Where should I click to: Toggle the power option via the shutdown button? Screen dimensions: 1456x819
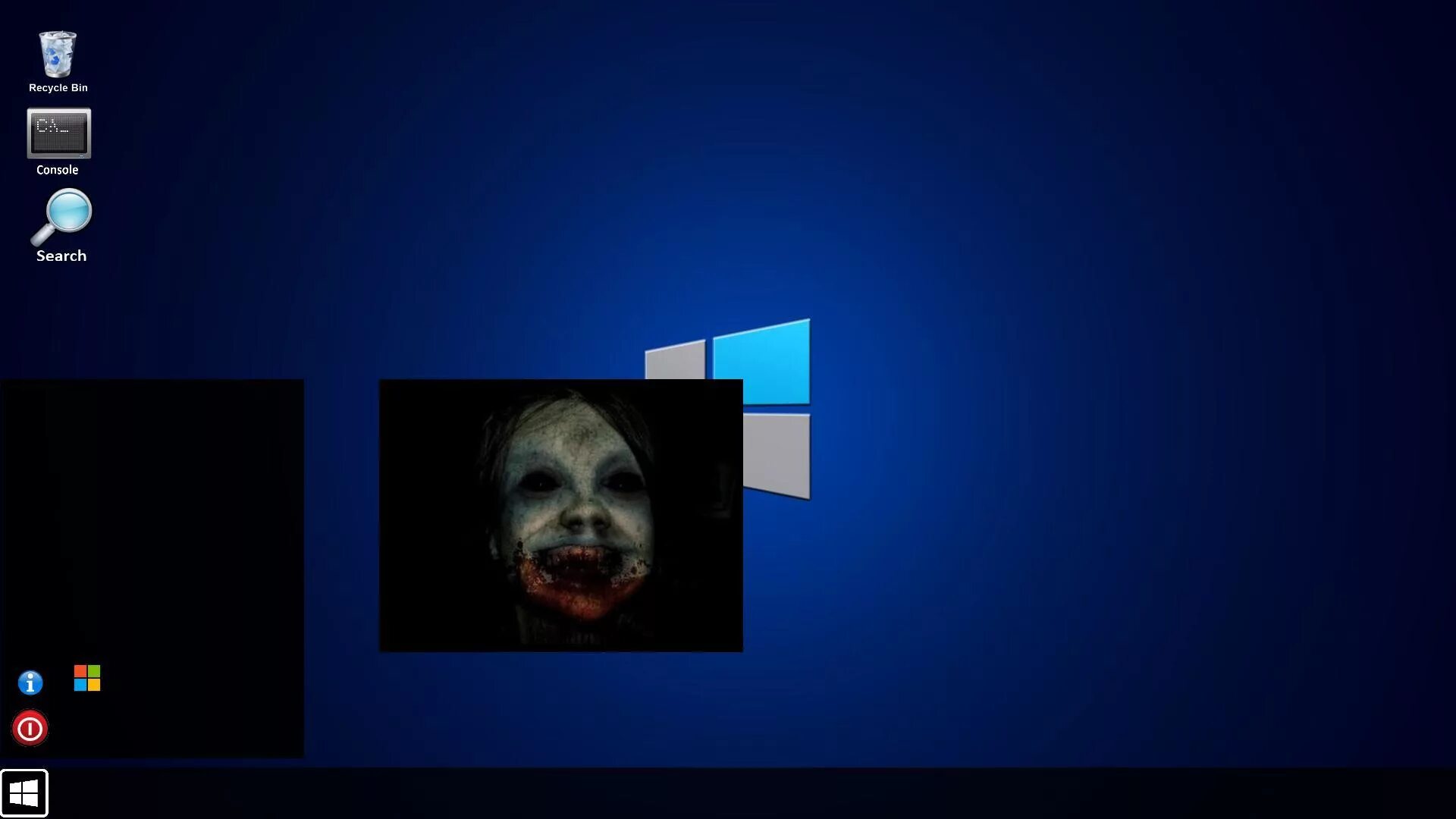click(x=30, y=728)
